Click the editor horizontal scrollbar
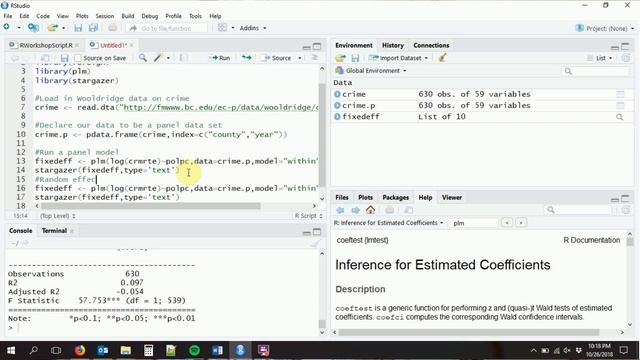 pos(150,206)
